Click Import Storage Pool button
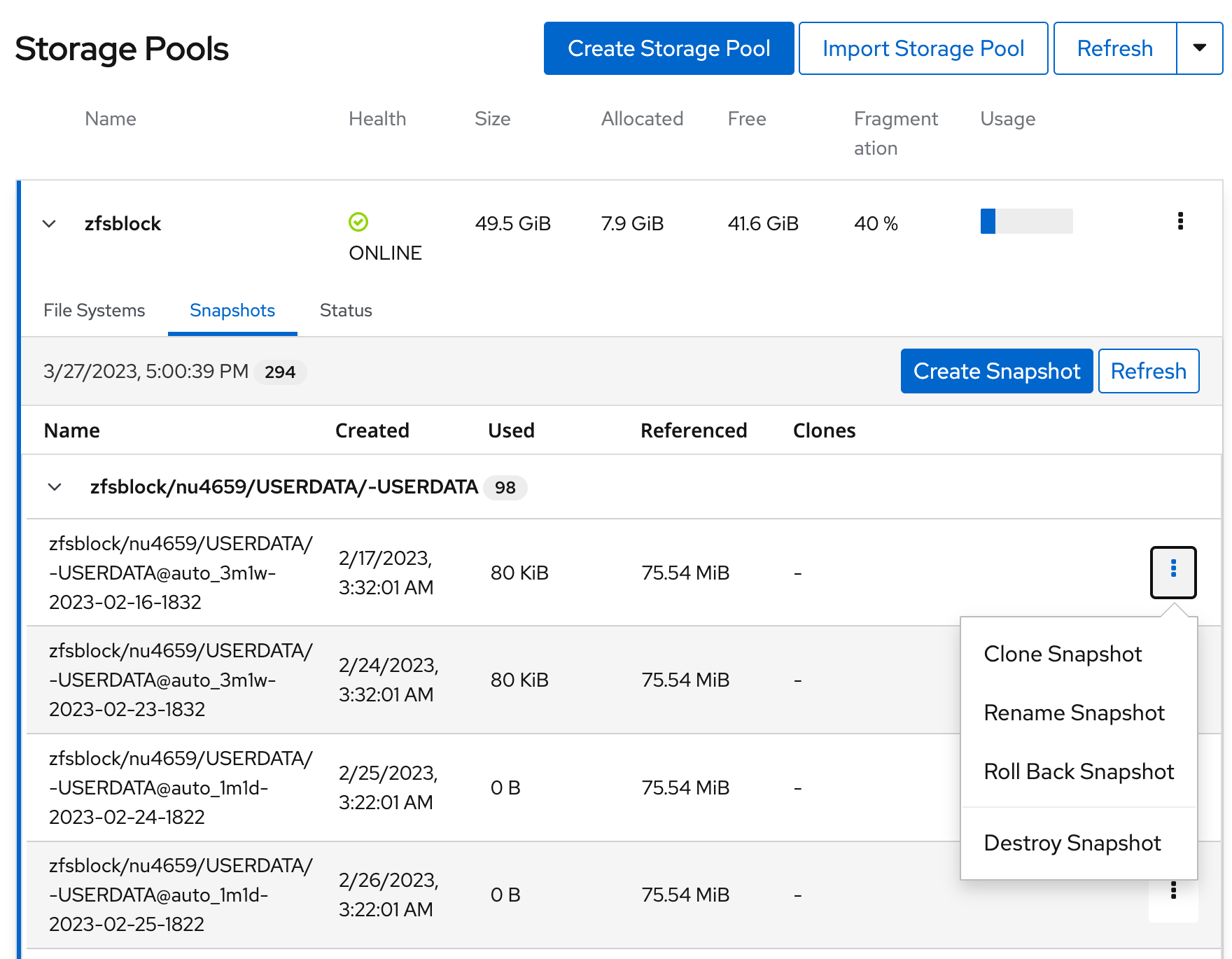Image resolution: width=1232 pixels, height=959 pixels. pos(923,48)
